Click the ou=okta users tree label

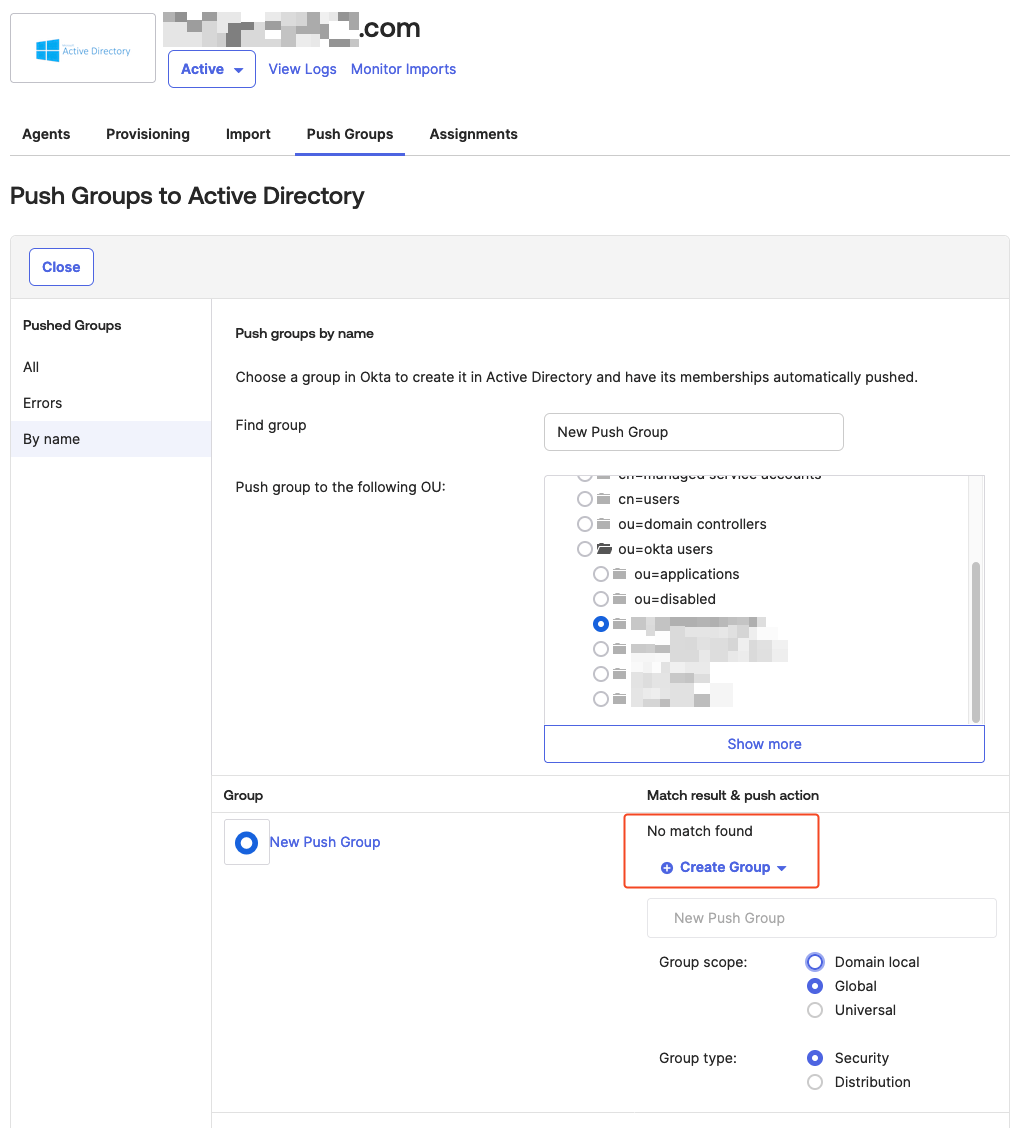click(666, 550)
